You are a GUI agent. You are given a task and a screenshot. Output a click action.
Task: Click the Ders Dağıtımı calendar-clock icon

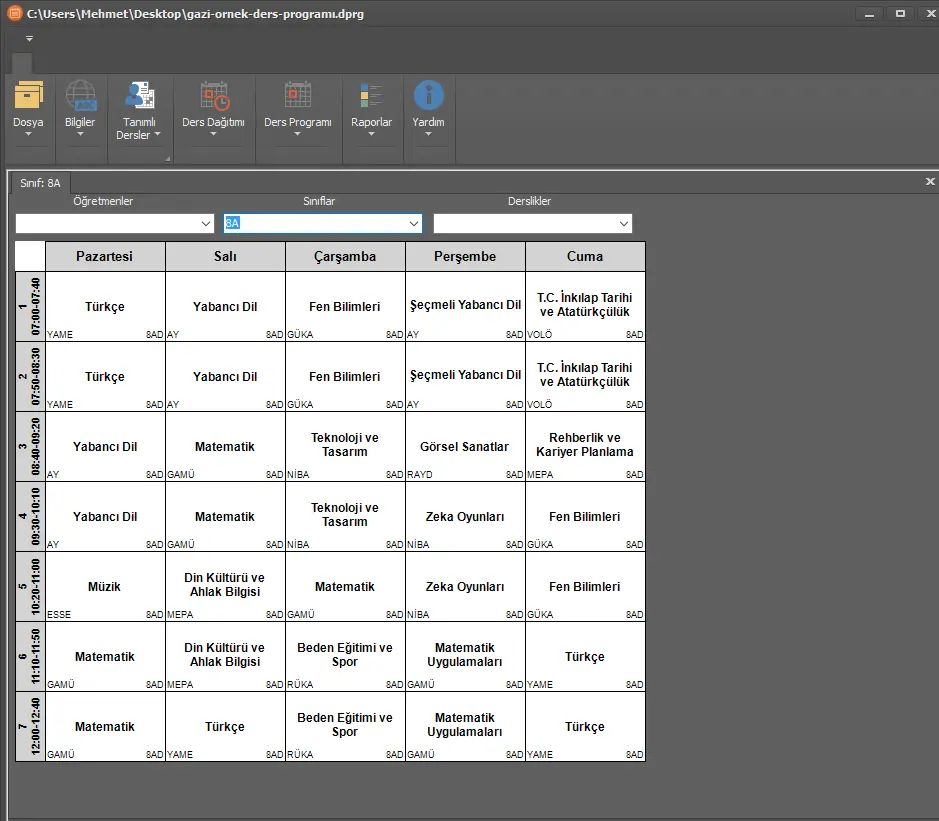click(213, 96)
